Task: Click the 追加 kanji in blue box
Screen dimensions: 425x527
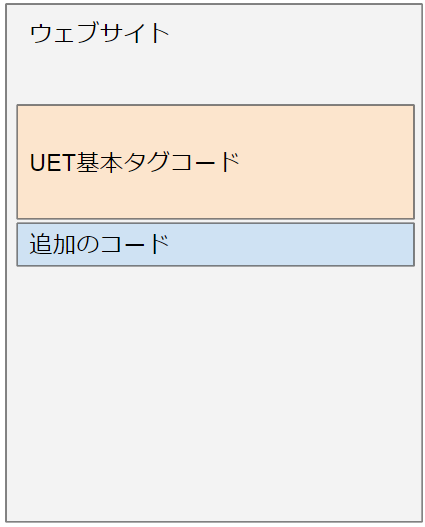Action: coord(52,244)
